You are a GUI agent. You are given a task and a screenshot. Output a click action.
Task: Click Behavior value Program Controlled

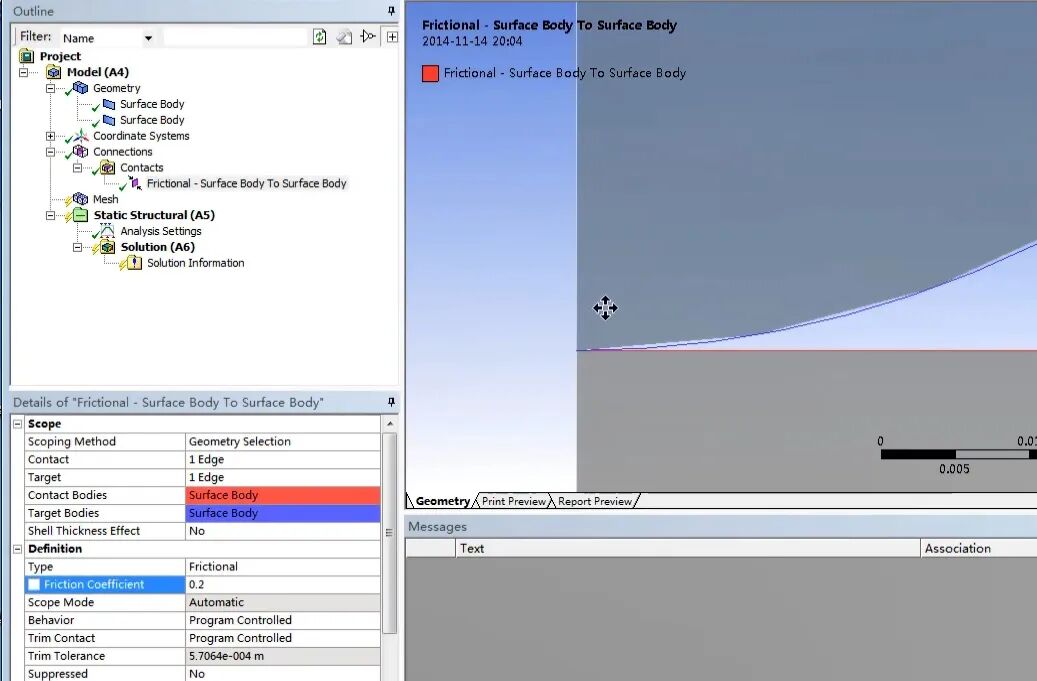[283, 620]
